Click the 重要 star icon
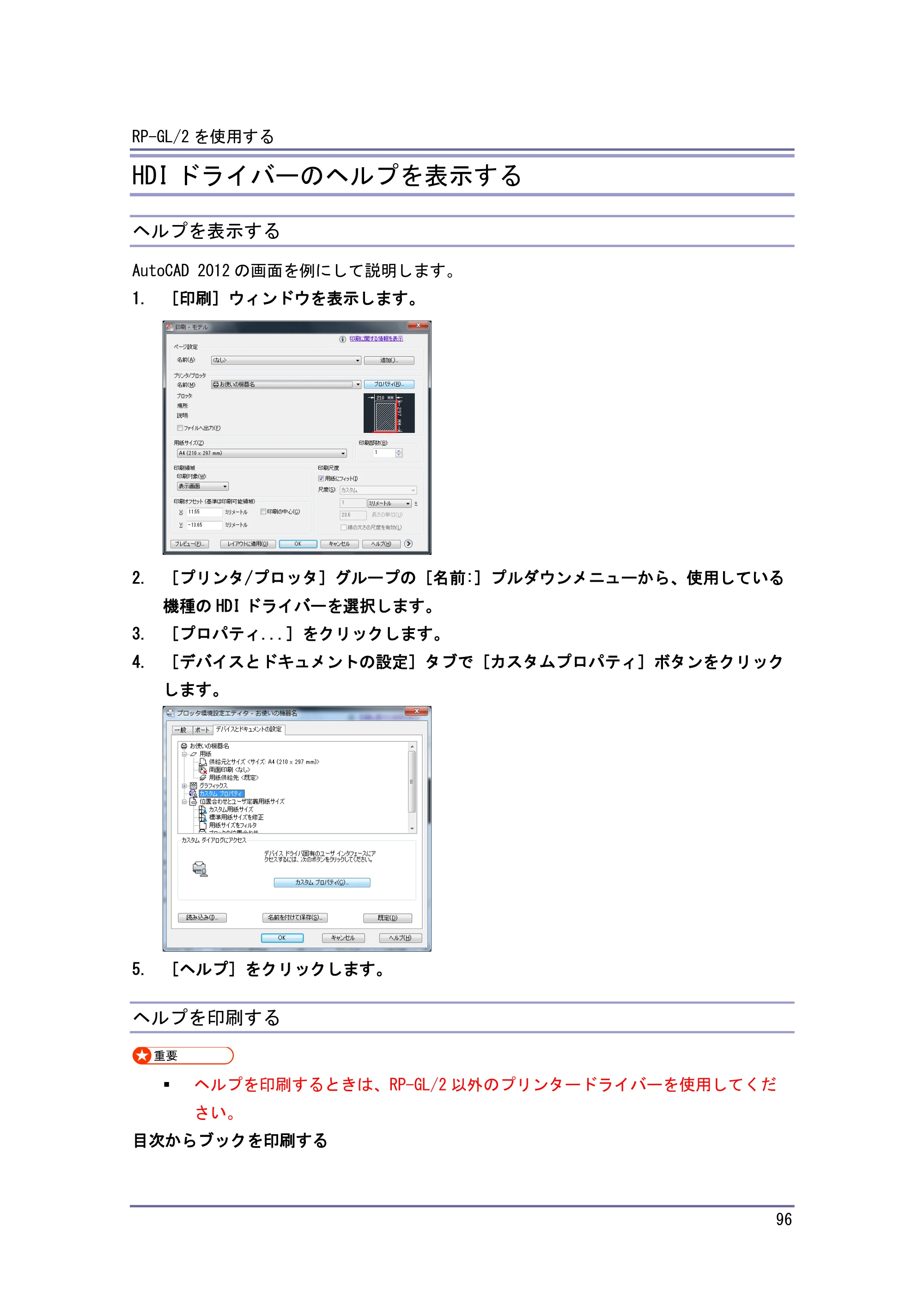The image size is (924, 1307). (x=142, y=1056)
